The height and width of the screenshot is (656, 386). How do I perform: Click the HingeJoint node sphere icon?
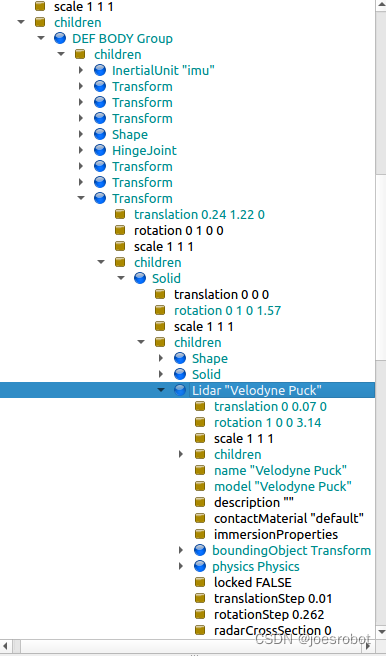coord(100,150)
